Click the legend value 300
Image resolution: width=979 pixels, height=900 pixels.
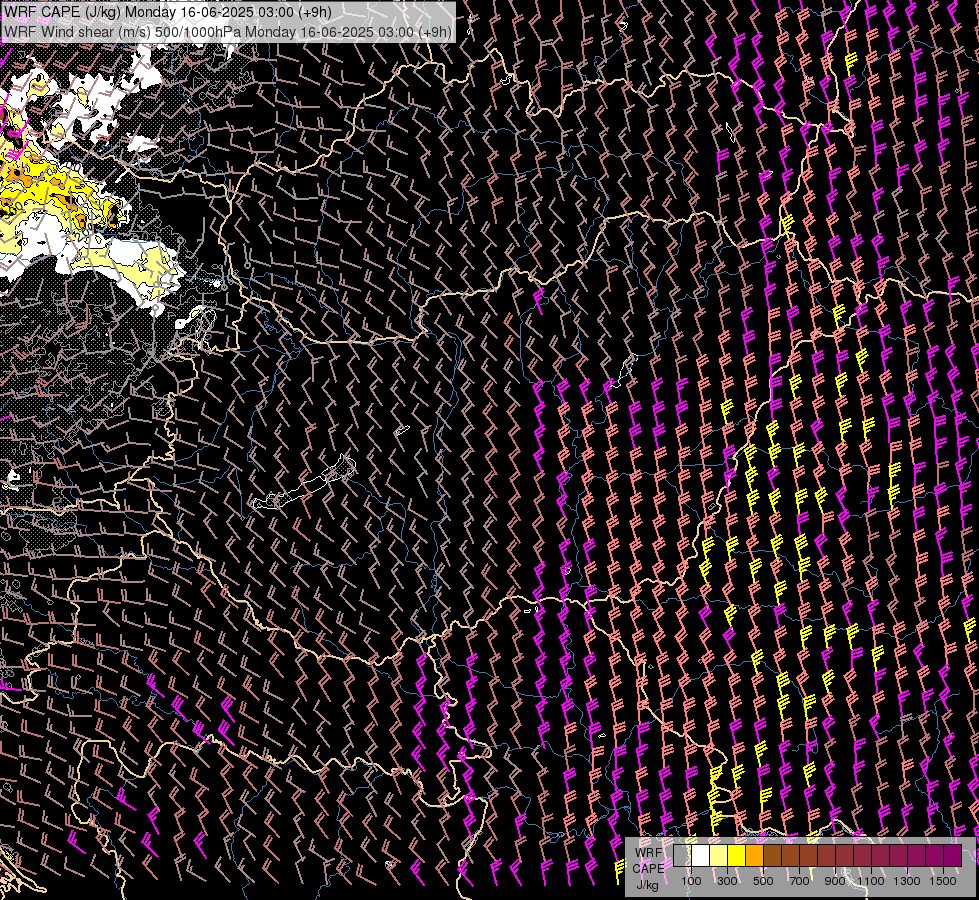point(727,881)
